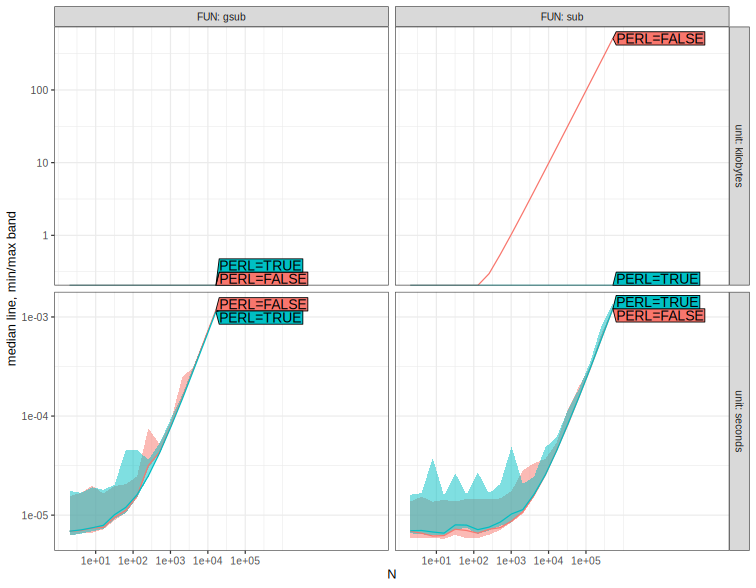The width and height of the screenshot is (756, 588).
Task: Click "1e+05" x-axis tick under sub panel
Action: pos(586,561)
